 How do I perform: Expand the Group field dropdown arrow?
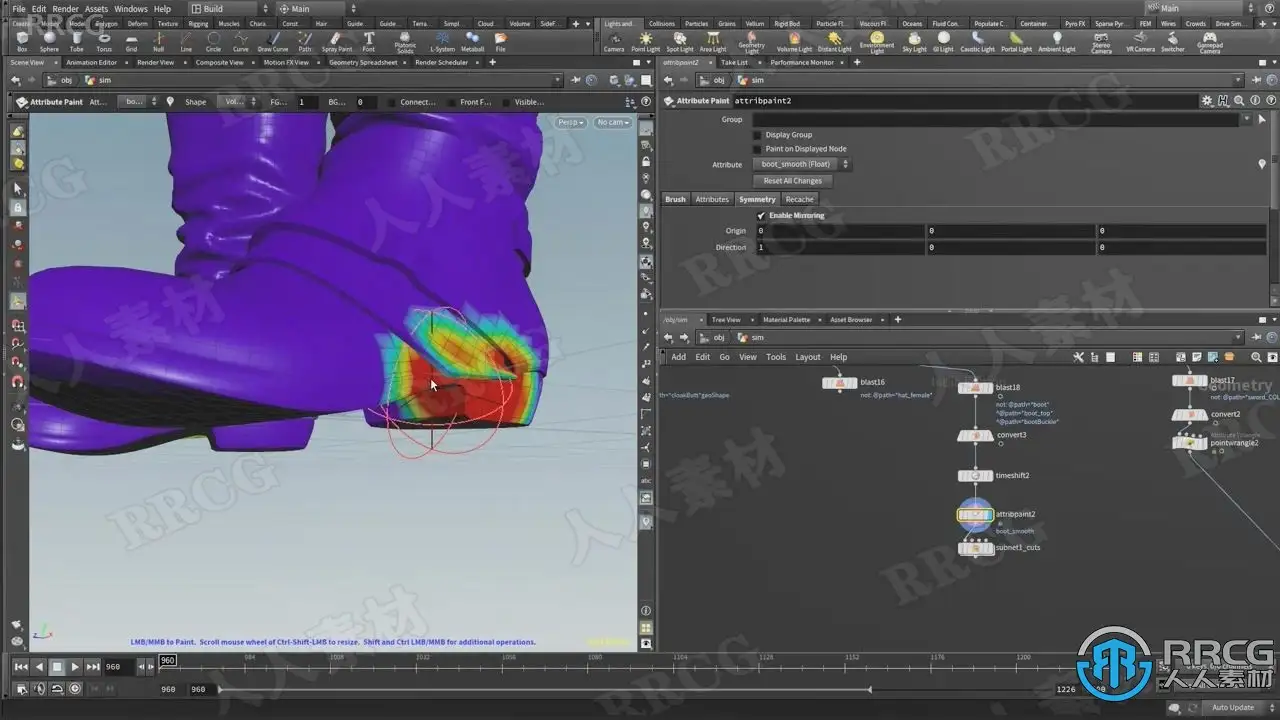click(1247, 120)
